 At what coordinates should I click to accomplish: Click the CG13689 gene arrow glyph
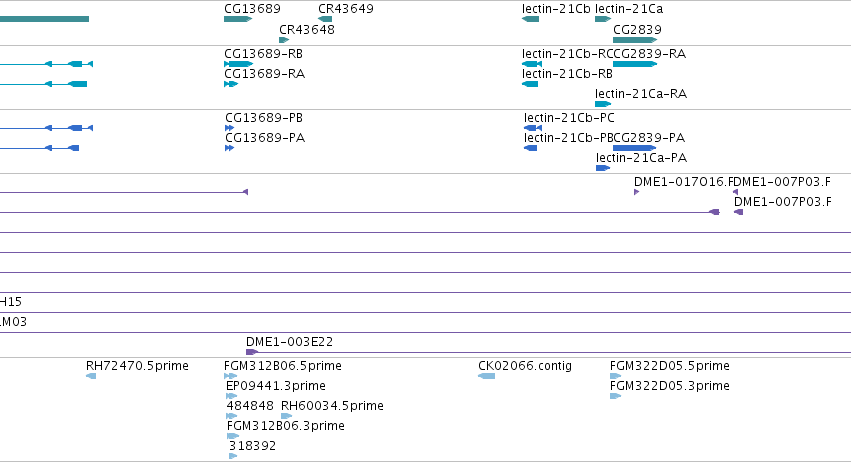click(238, 19)
